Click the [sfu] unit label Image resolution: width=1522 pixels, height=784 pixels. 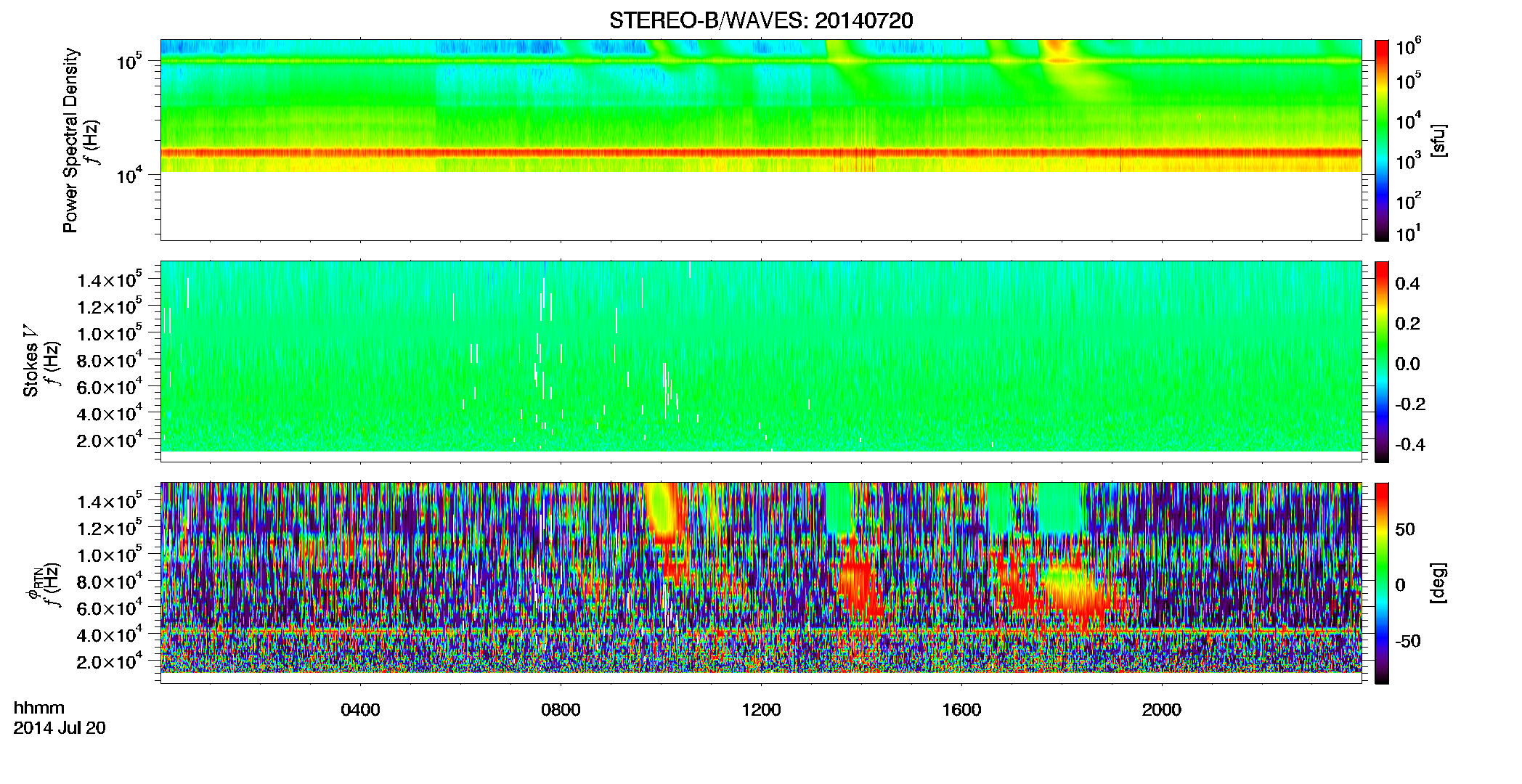(x=1438, y=140)
